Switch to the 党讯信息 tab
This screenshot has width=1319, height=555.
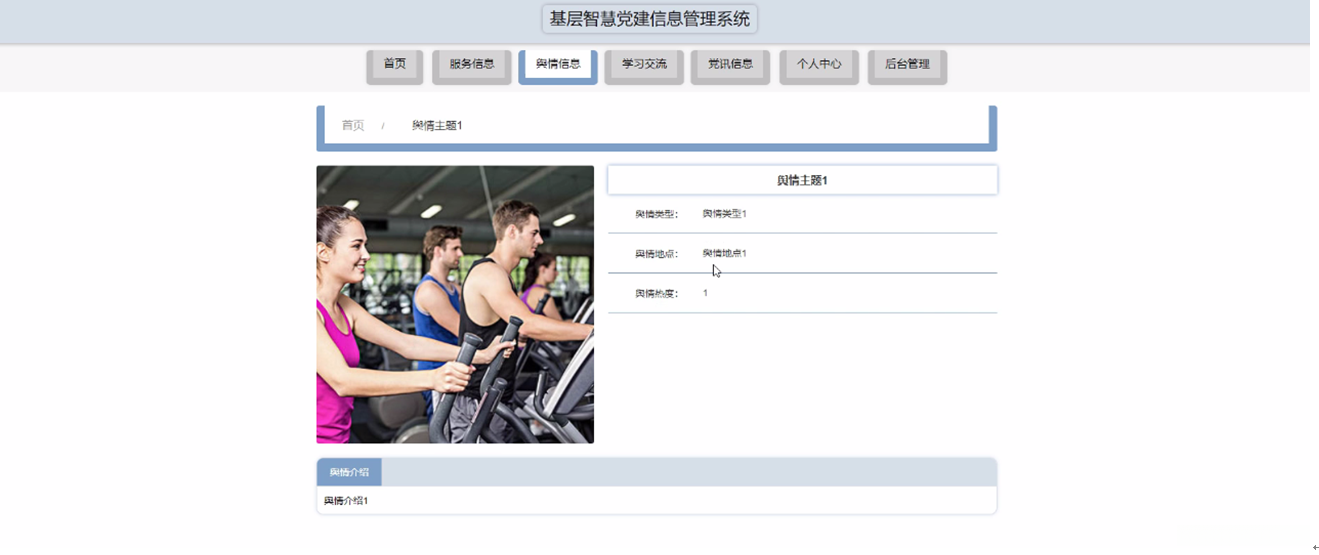[x=730, y=65]
